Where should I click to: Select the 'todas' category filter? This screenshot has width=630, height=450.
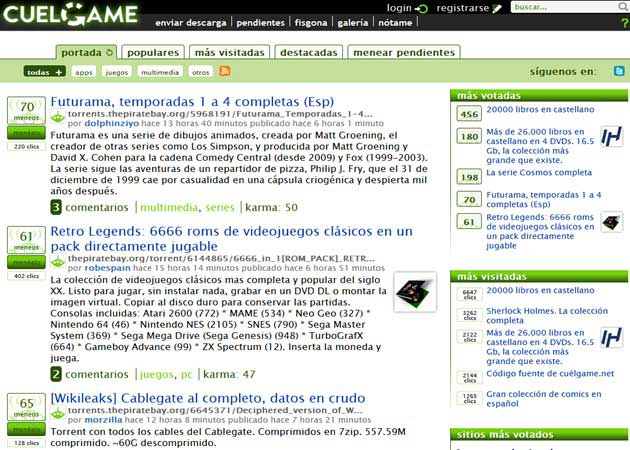tap(45, 72)
